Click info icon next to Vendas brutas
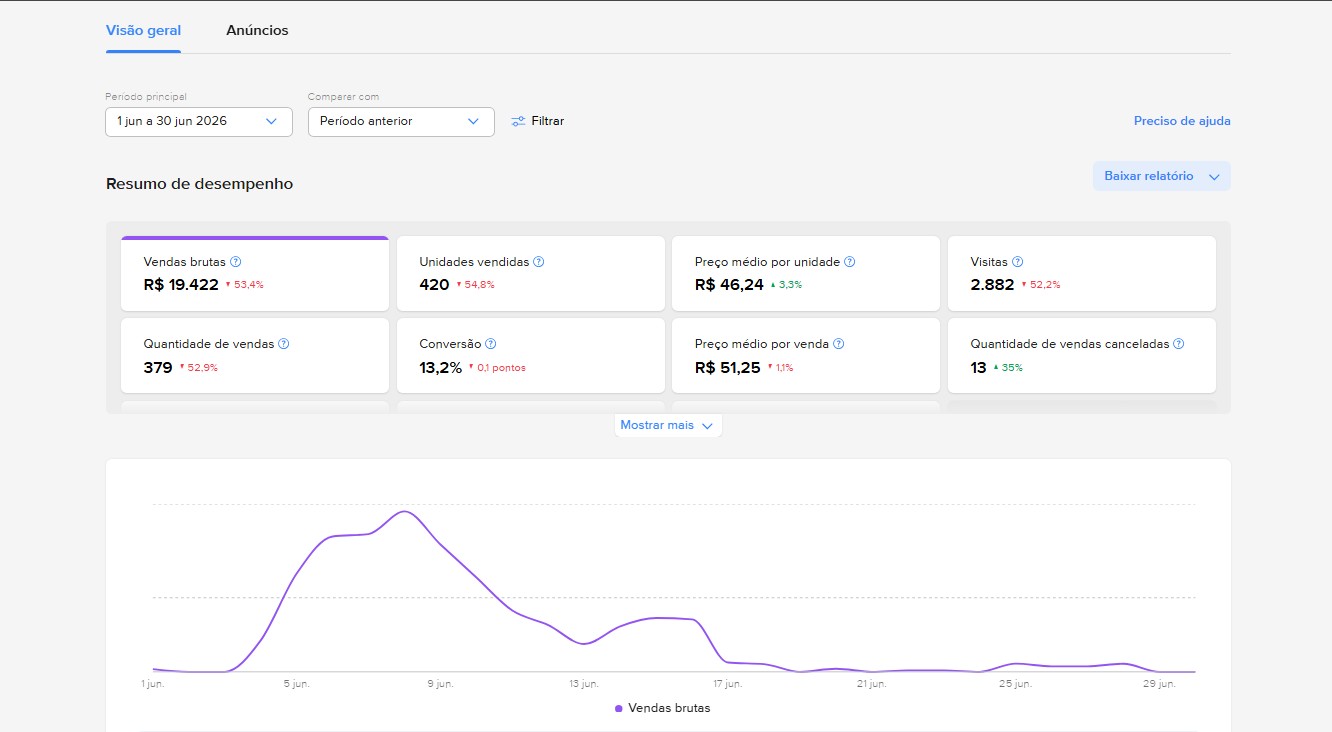 [236, 262]
